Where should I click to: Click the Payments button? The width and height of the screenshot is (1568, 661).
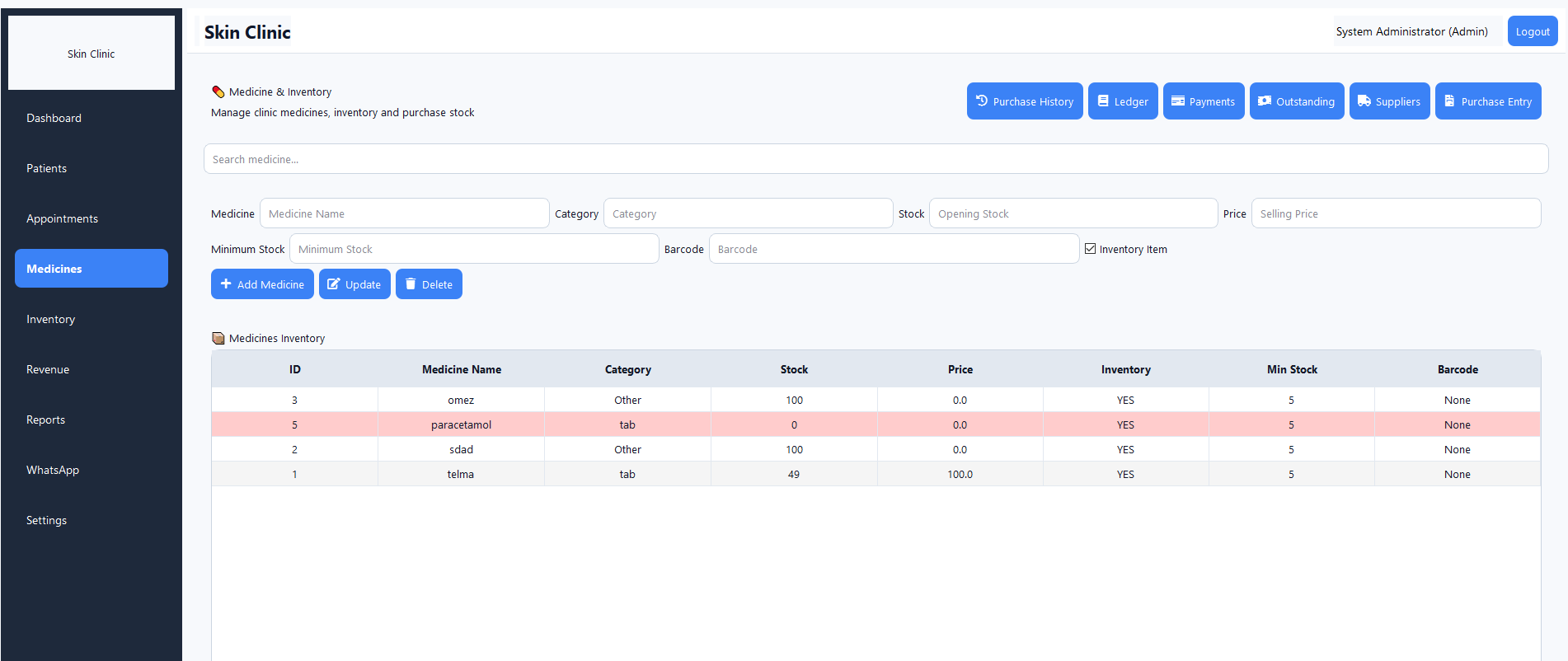1204,101
